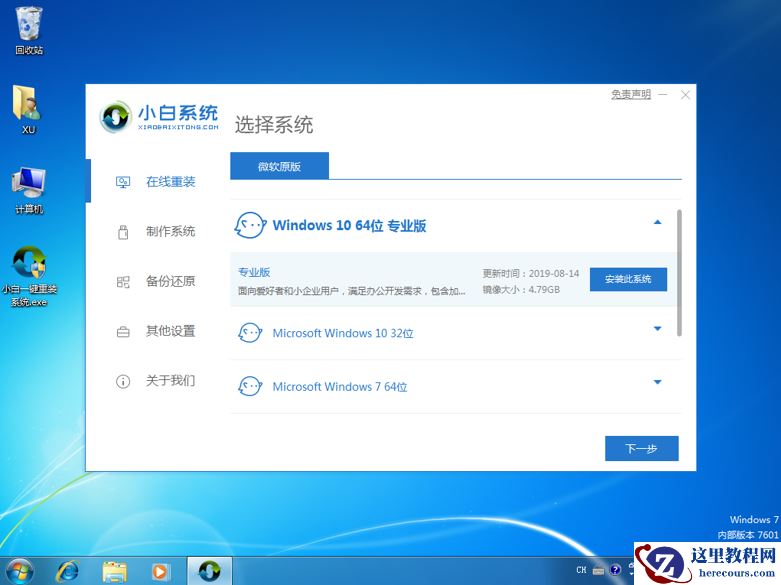This screenshot has height=585, width=781.
Task: Launch 小白一键重装系统.exe desktop icon
Action: pos(29,276)
